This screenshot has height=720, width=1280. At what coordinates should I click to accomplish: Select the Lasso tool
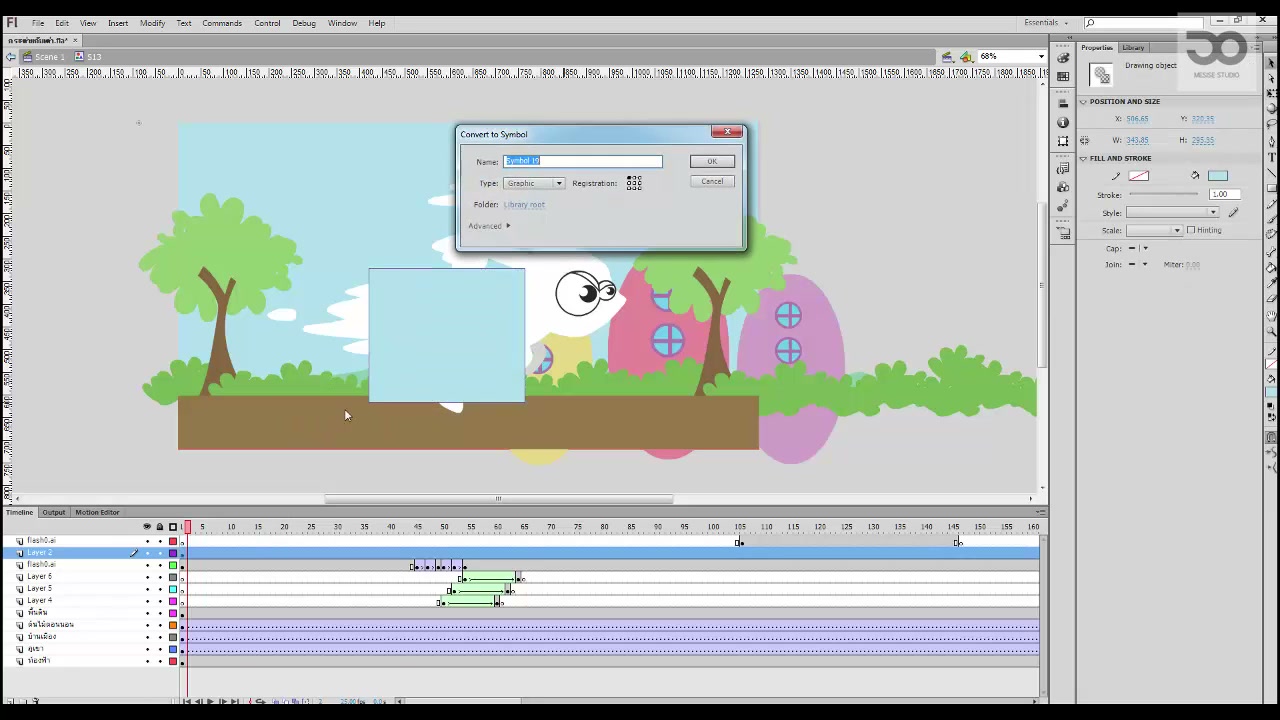tap(1272, 123)
